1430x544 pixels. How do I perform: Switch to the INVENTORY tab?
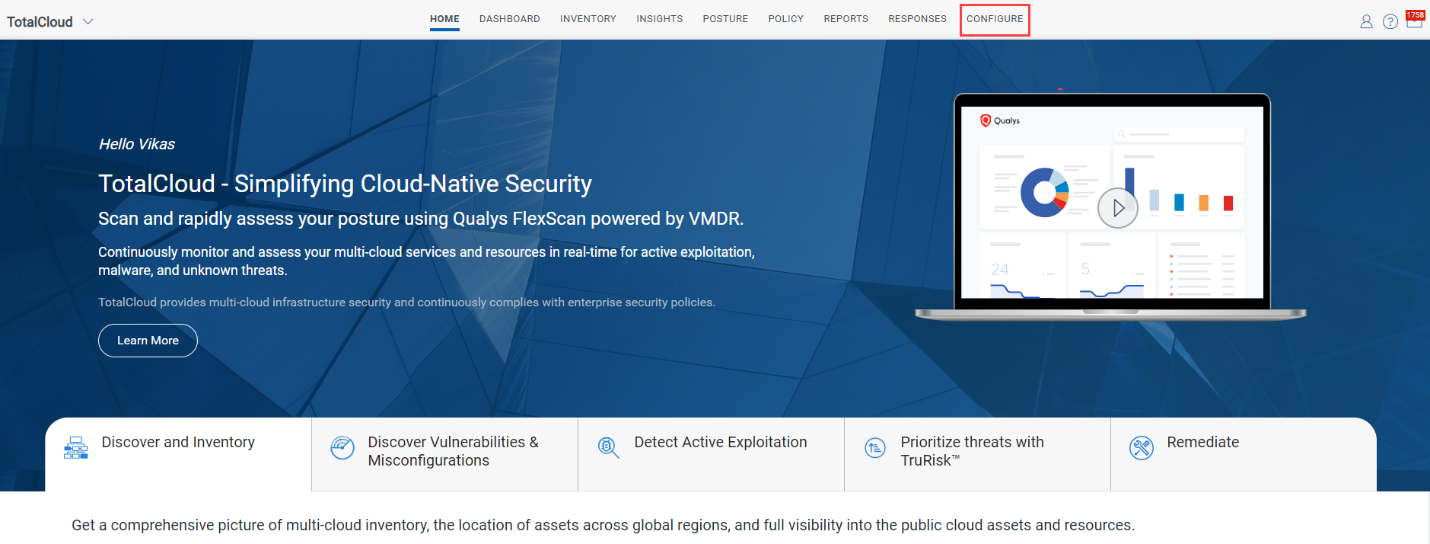point(588,19)
